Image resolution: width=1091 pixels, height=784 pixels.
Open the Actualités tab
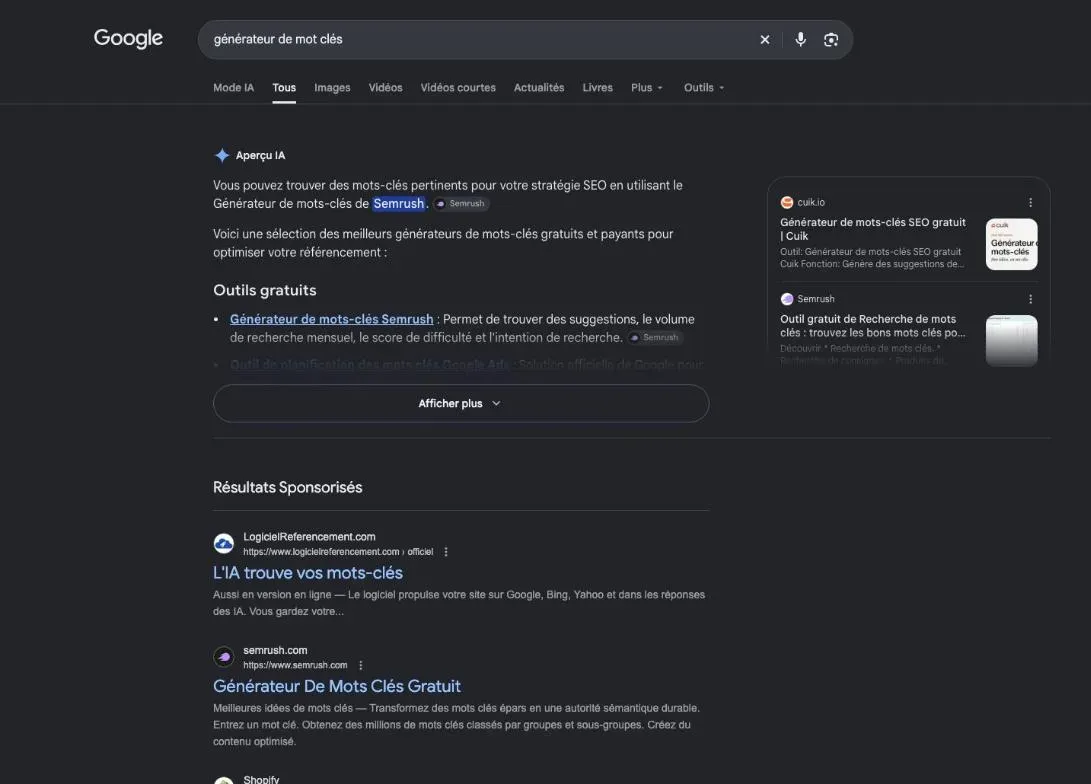[539, 88]
